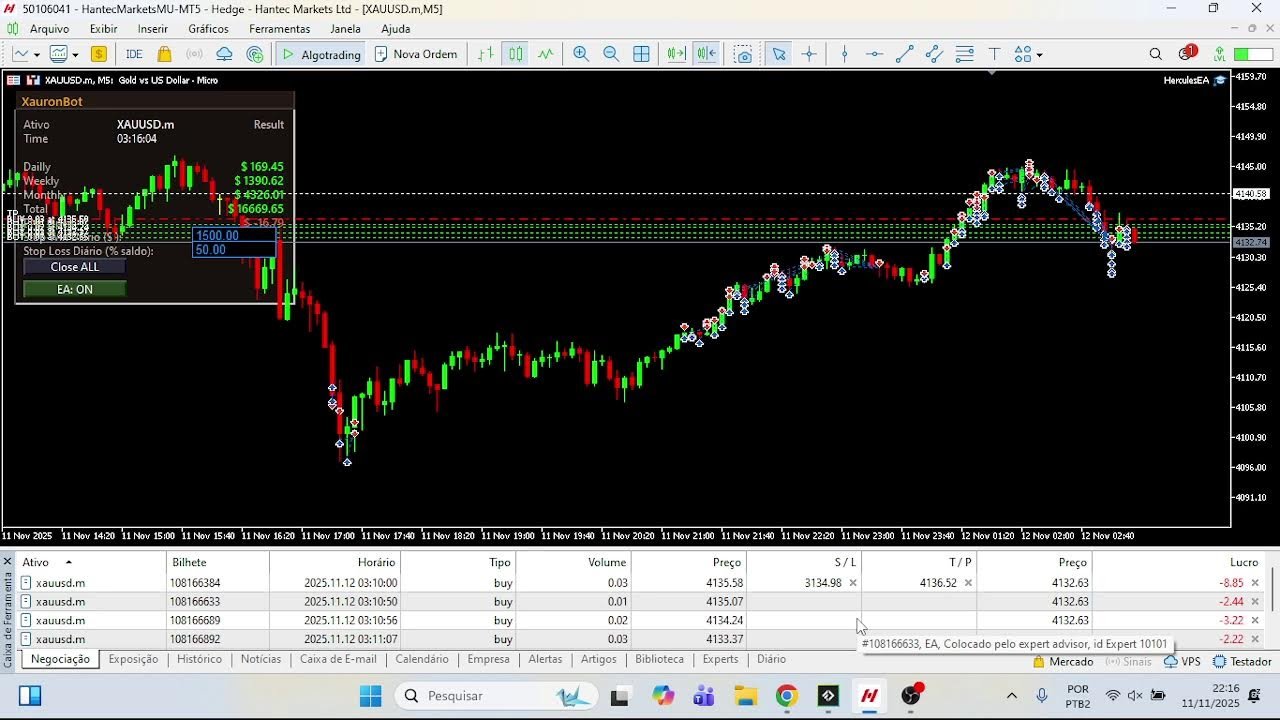1280x720 pixels.
Task: Toggle EA: ON in the XauronBot panel
Action: (73, 289)
